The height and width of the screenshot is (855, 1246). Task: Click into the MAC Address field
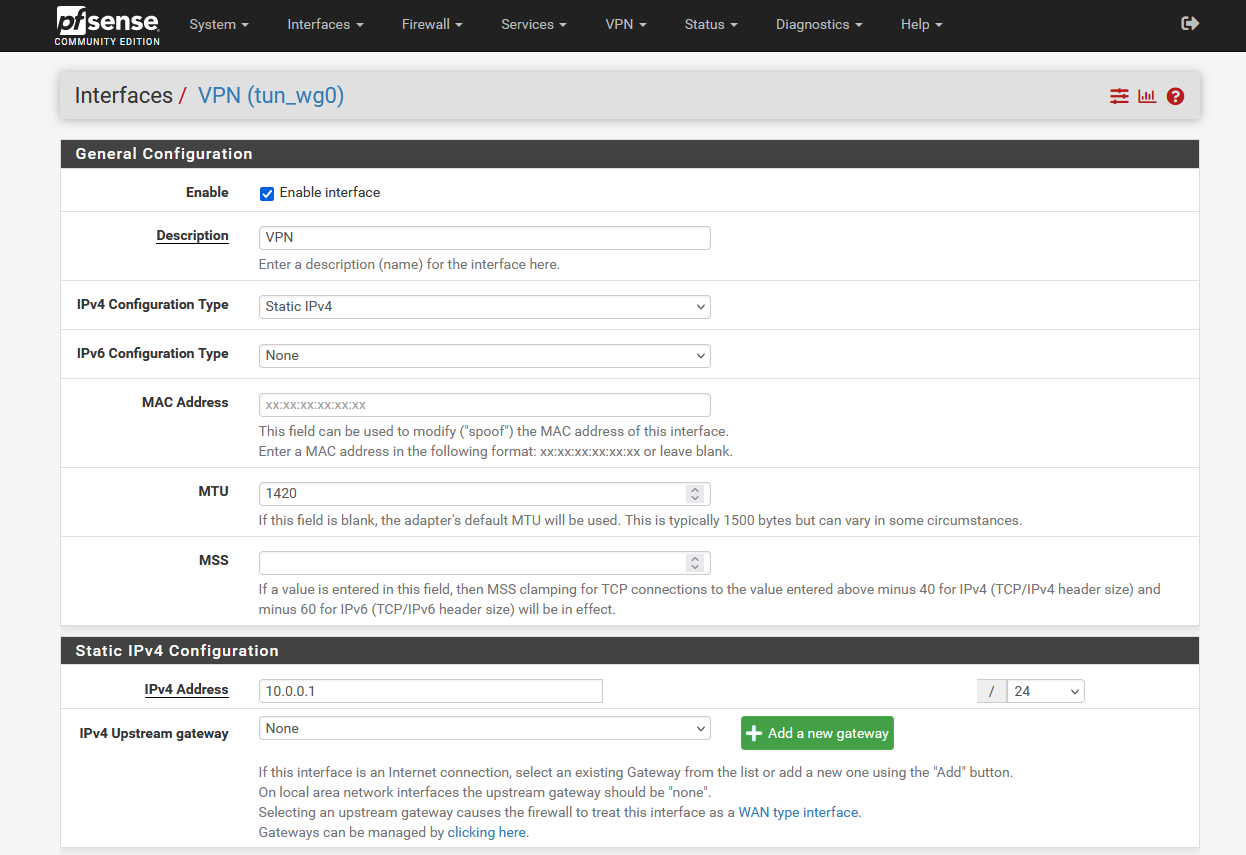click(484, 405)
